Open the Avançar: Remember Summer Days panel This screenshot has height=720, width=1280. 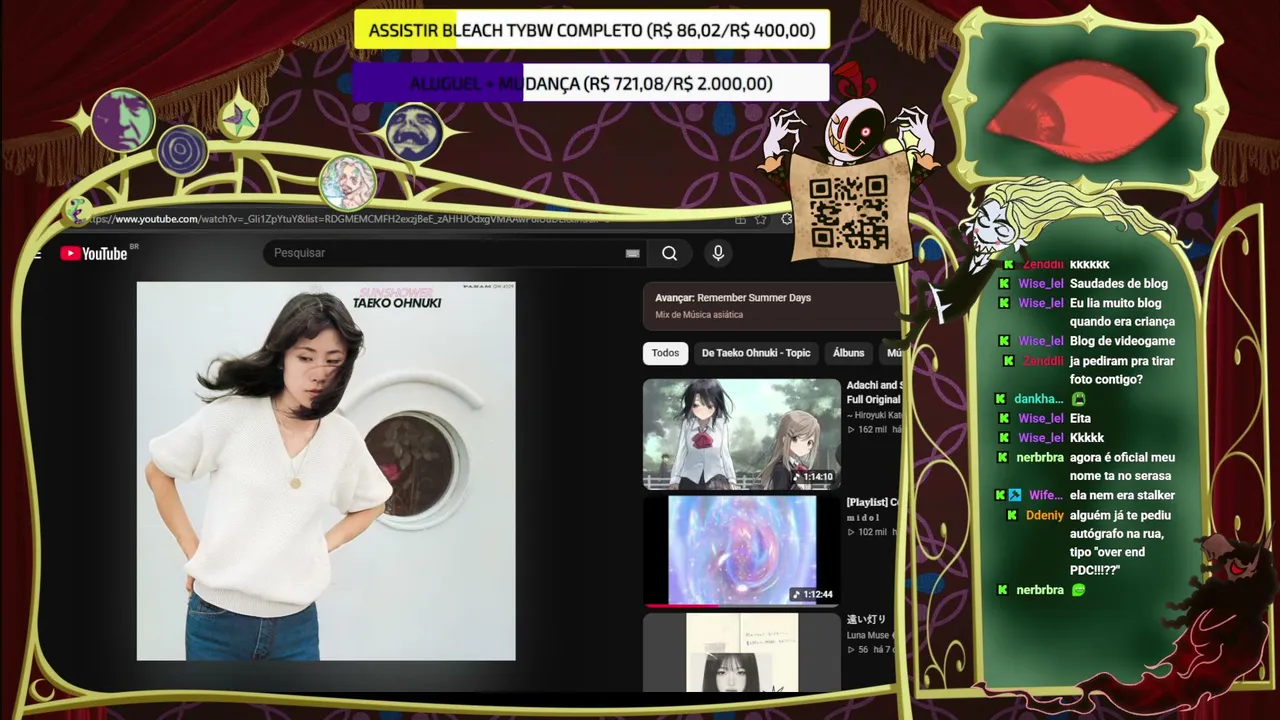772,305
